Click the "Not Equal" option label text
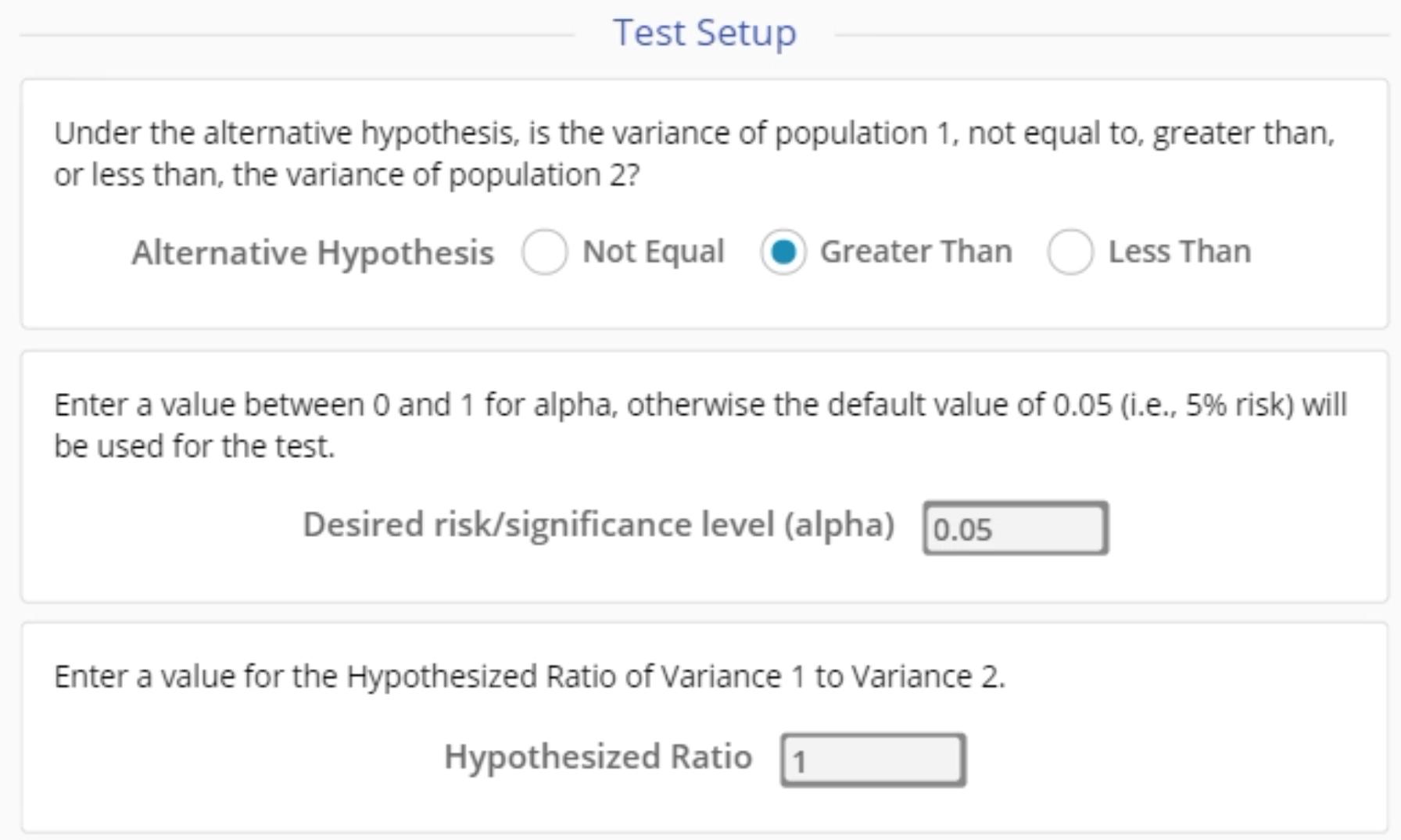Screen dimensions: 1401x840 click(x=653, y=252)
